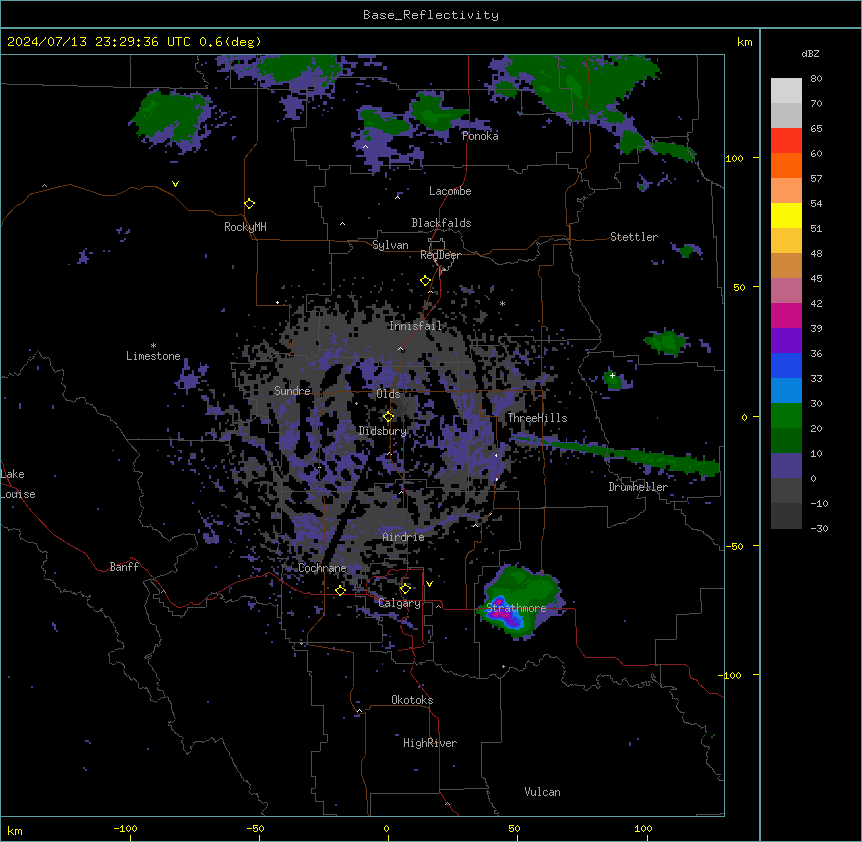Click the large green echo over the northwest
This screenshot has width=862, height=842.
(x=169, y=115)
